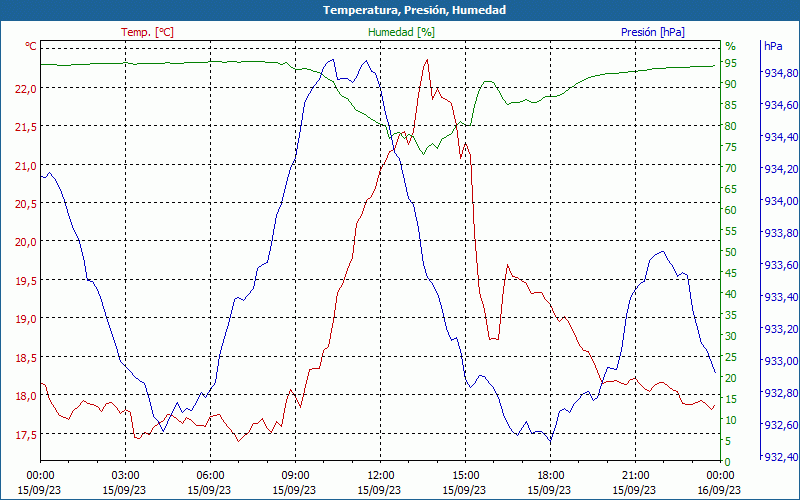Click the 933,20 pressure axis value
The width and height of the screenshot is (800, 500).
coord(781,329)
